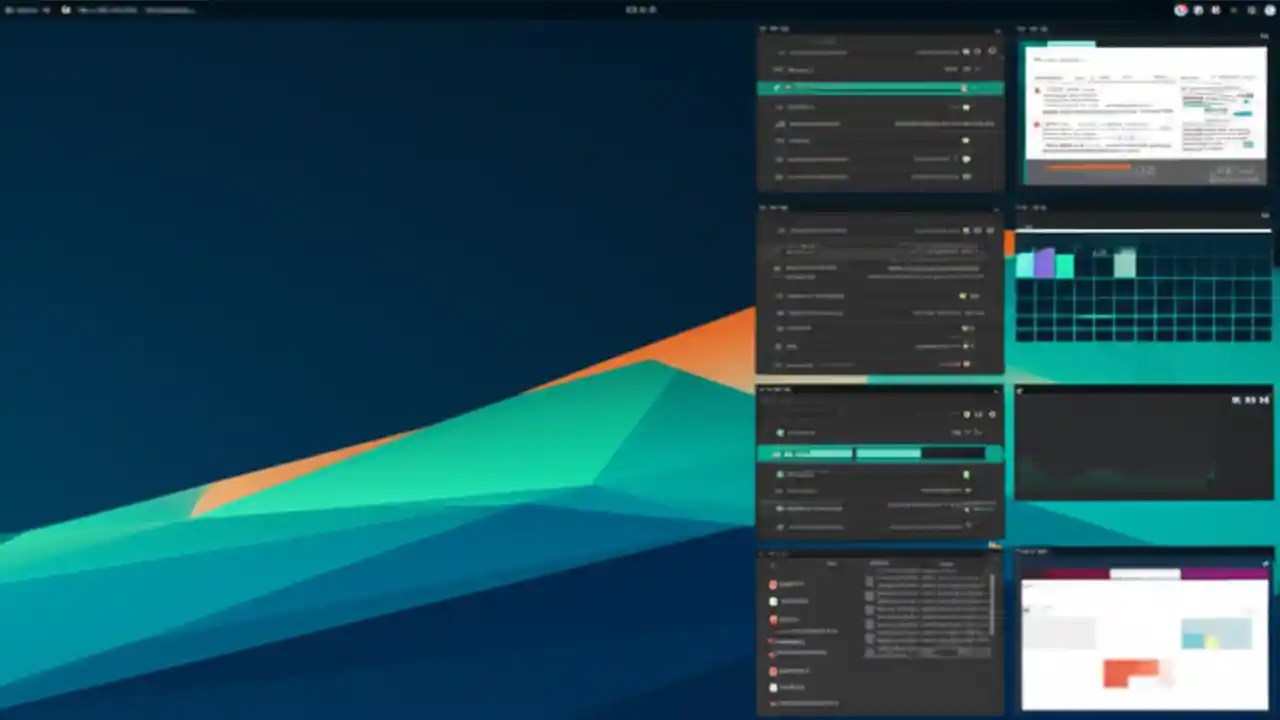1280x720 pixels.
Task: Enable the toggle next to the last settings entry
Action: [965, 177]
